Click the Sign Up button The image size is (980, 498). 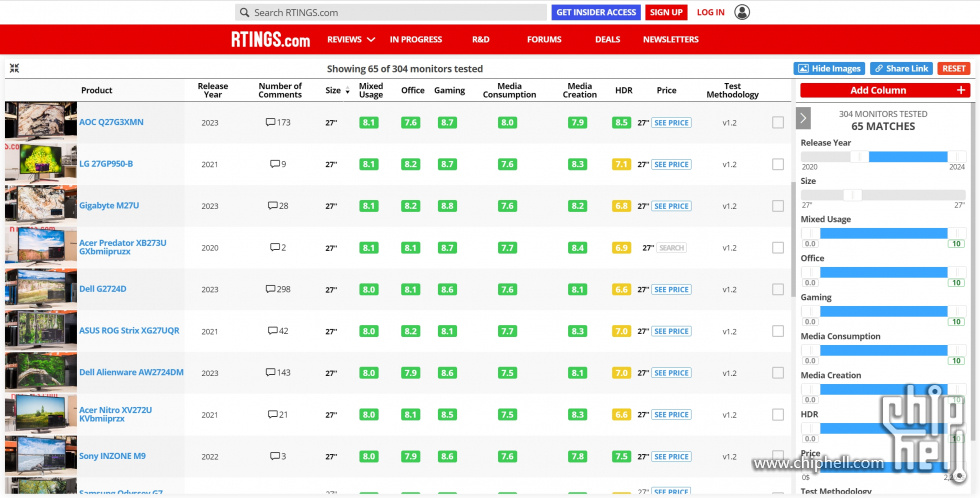pos(666,12)
